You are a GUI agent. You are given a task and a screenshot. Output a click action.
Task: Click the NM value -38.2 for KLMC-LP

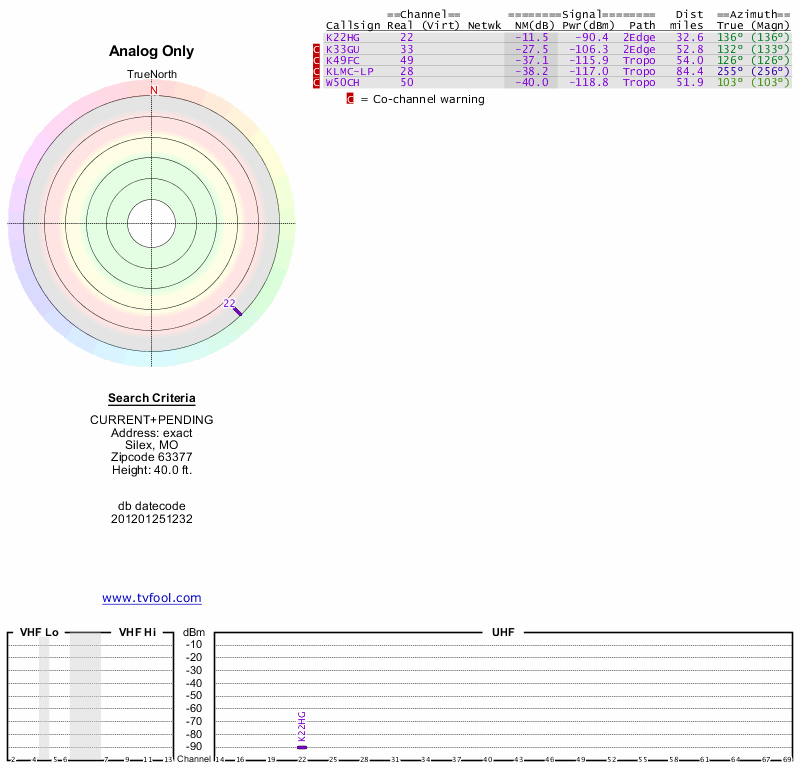click(532, 72)
